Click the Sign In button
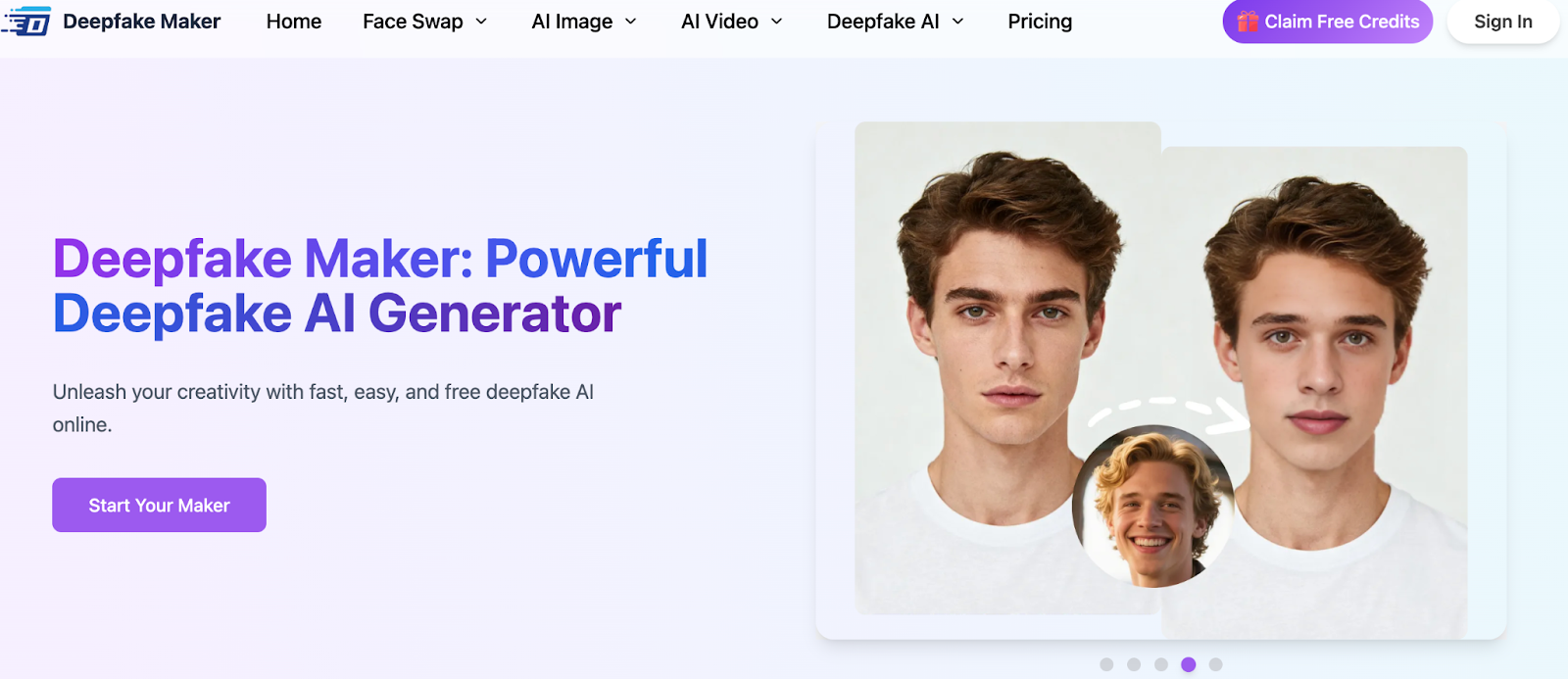 point(1502,22)
